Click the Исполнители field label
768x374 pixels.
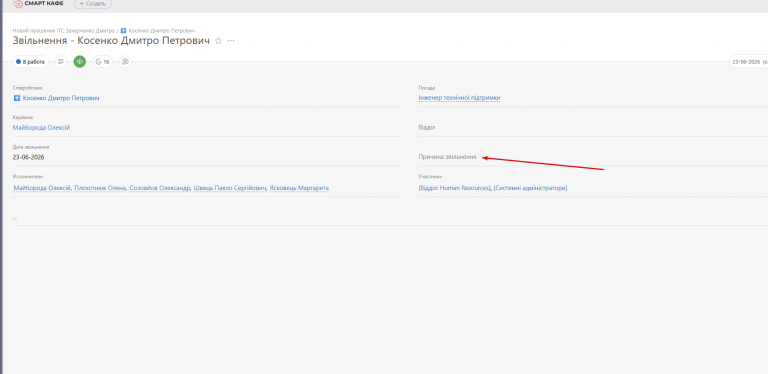point(28,176)
